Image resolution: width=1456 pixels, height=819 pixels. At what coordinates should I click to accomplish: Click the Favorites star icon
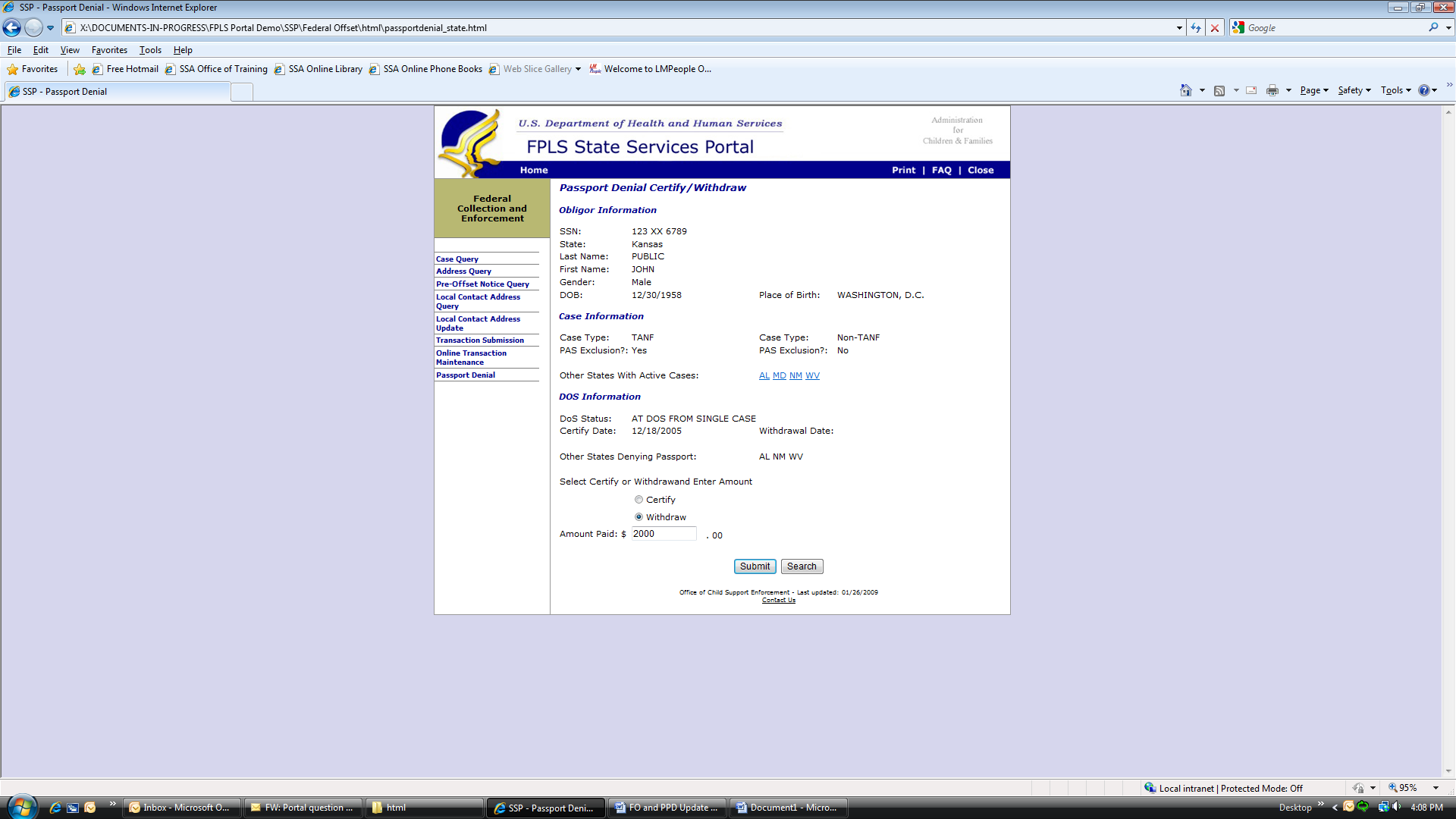click(x=13, y=69)
